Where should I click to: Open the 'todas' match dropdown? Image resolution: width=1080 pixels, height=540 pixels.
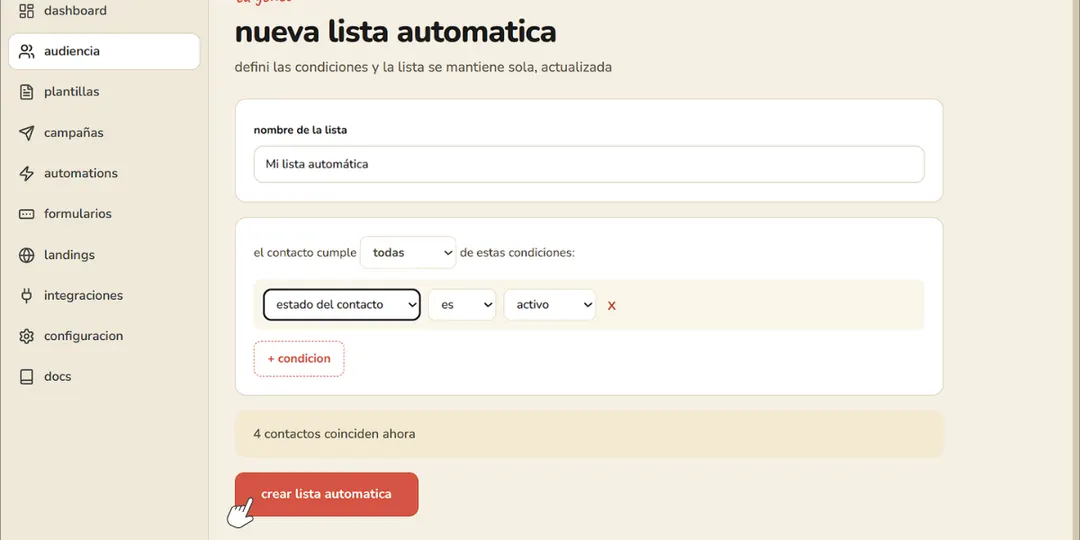pos(408,253)
